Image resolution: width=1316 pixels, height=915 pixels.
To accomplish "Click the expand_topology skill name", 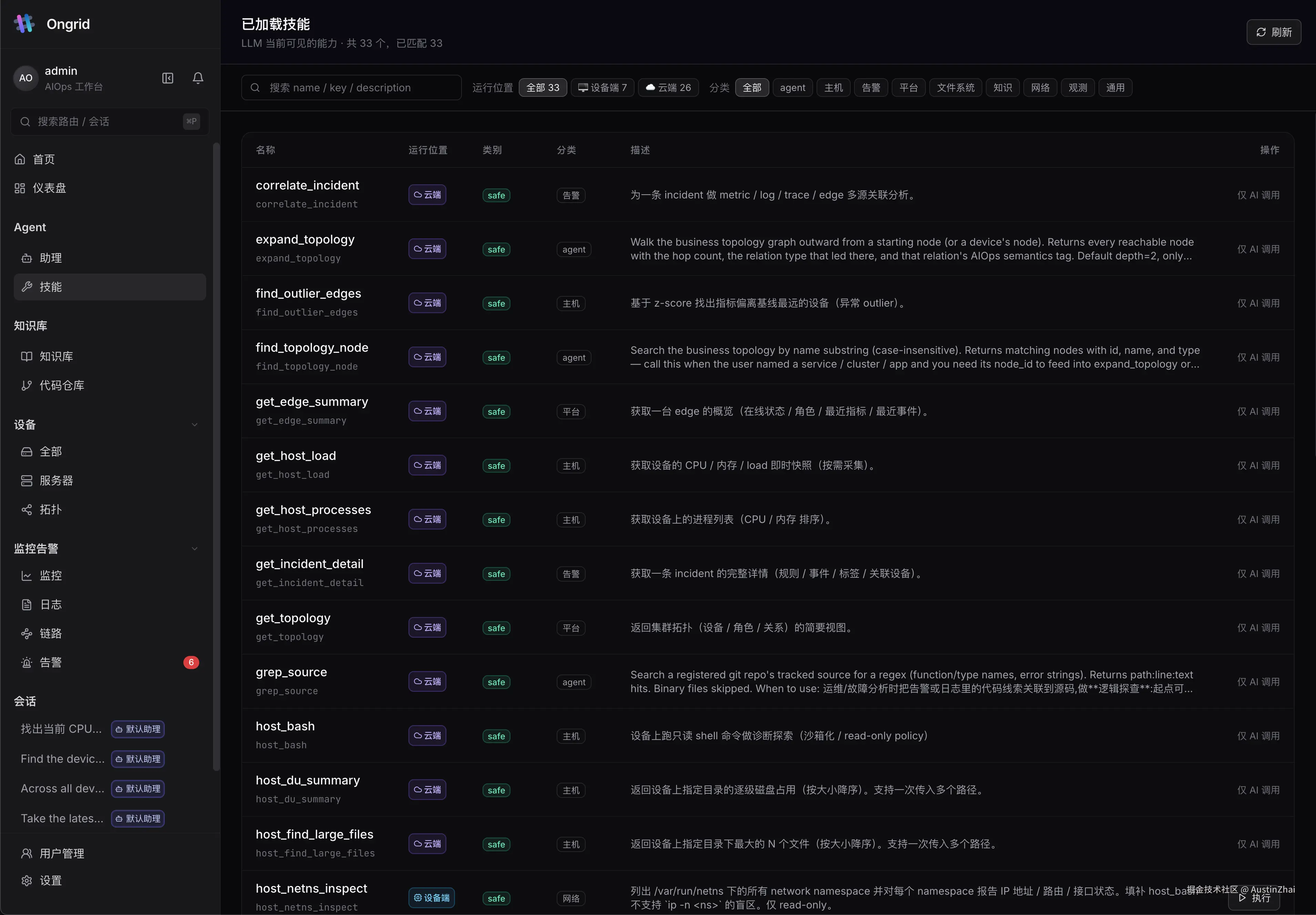I will (x=305, y=239).
